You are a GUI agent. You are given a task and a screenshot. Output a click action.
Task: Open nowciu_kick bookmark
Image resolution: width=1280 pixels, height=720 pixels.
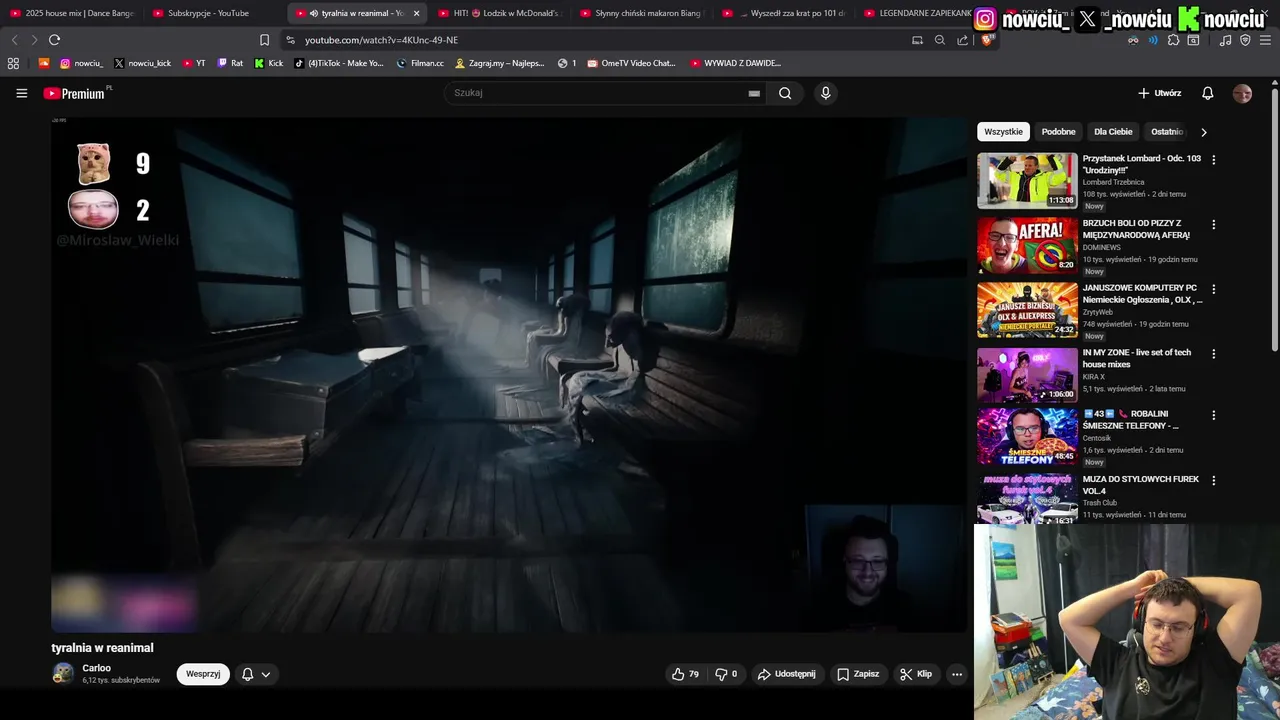[x=142, y=63]
